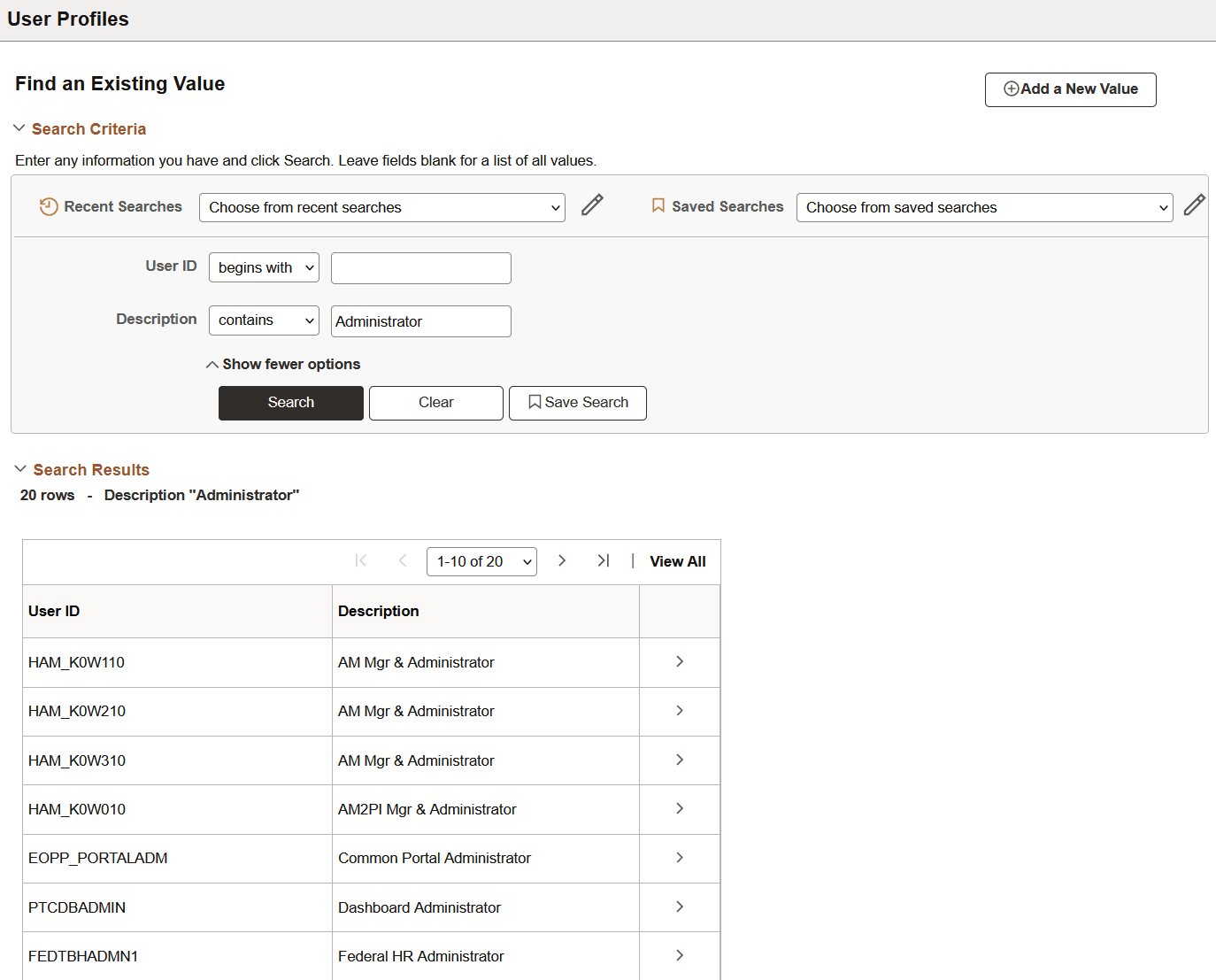The height and width of the screenshot is (980, 1216).
Task: Open row details for EOPP_PORTALADM
Action: pos(679,858)
